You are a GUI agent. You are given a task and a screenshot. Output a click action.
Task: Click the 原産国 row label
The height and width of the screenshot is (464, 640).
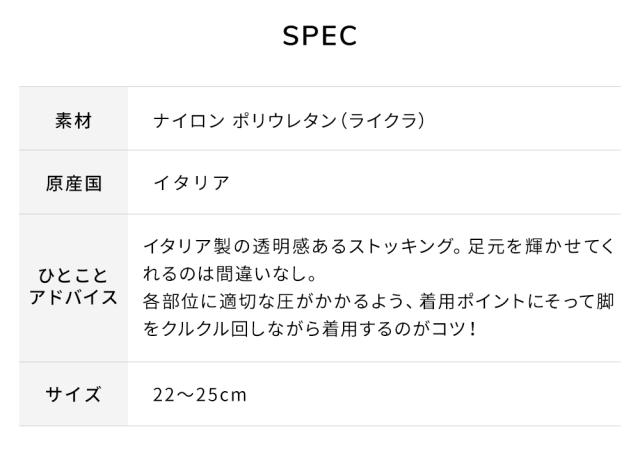click(x=73, y=182)
